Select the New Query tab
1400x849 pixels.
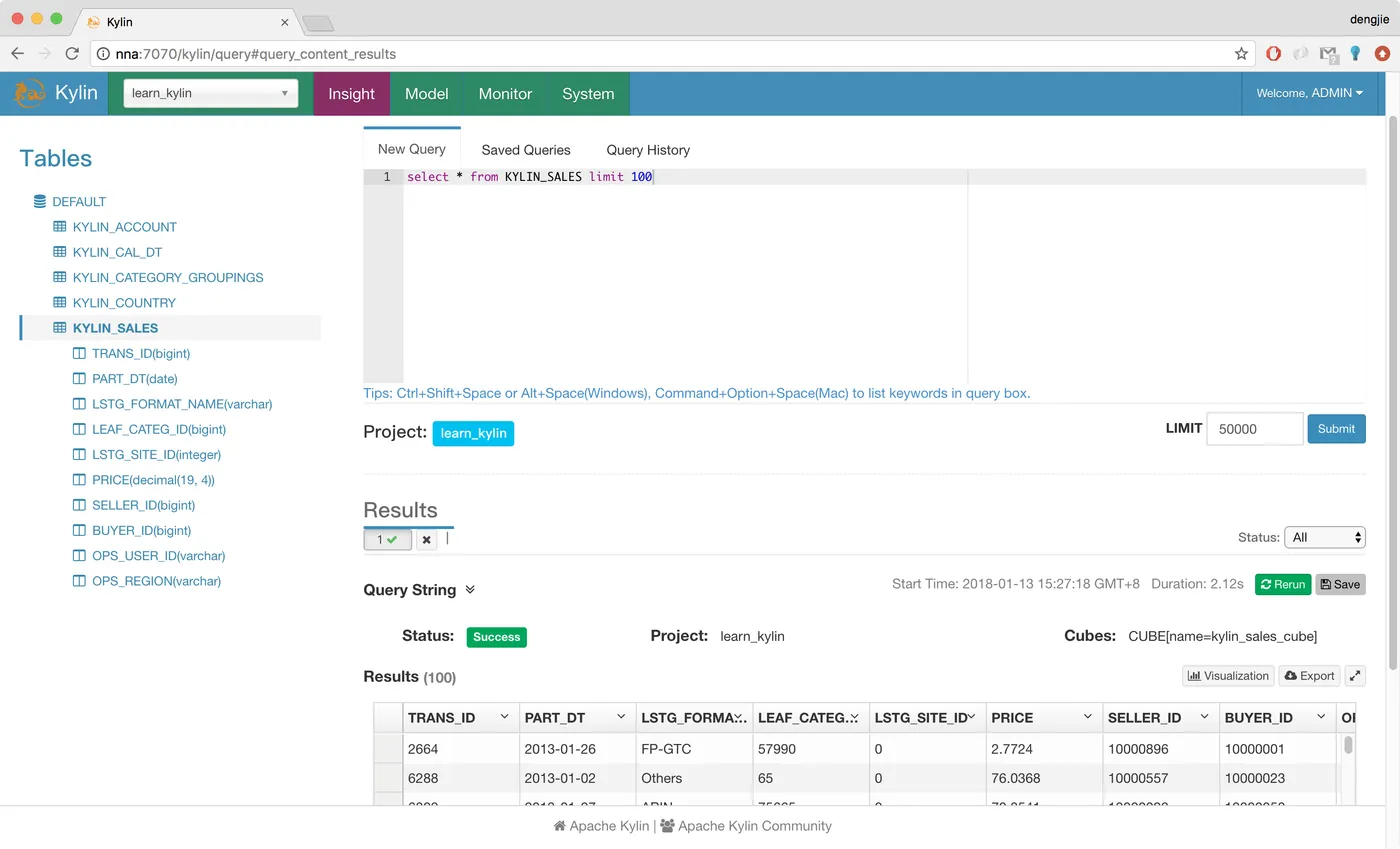point(412,149)
